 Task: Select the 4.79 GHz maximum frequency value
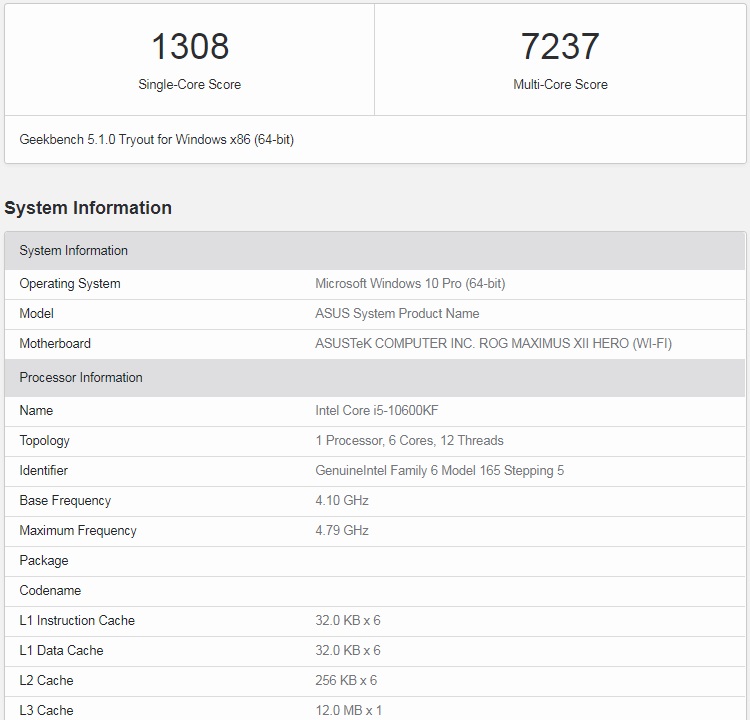(x=342, y=531)
